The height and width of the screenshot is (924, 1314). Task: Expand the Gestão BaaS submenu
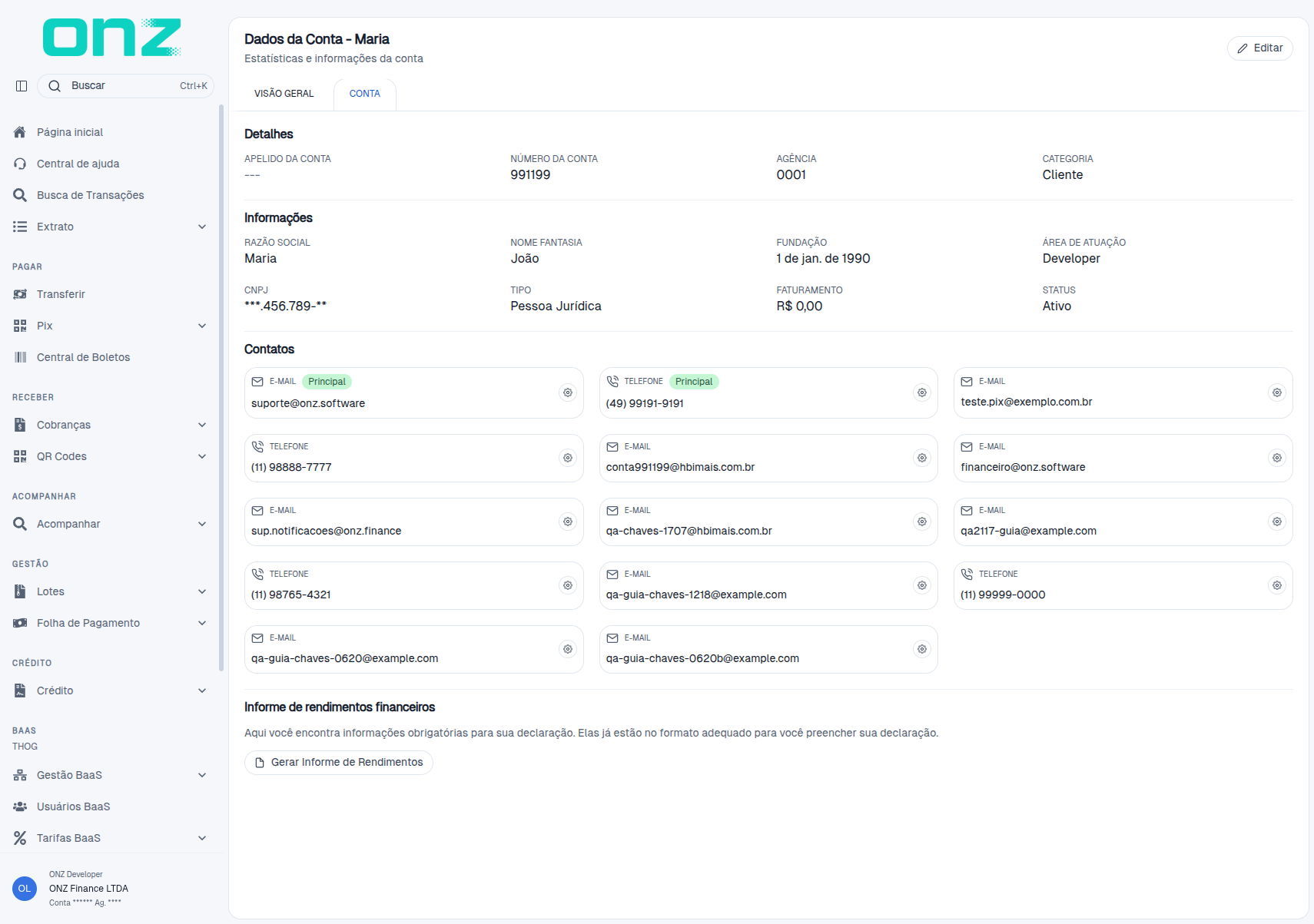202,775
